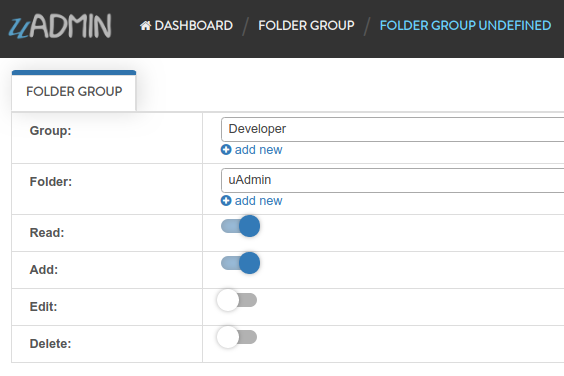Enable the Edit toggle
Image resolution: width=564 pixels, height=376 pixels.
click(x=237, y=300)
